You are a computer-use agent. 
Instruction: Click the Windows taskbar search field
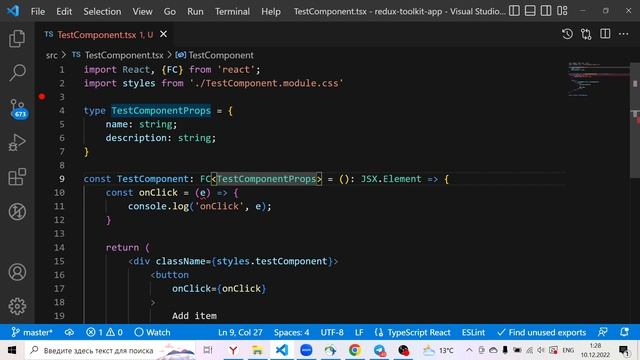(110, 350)
